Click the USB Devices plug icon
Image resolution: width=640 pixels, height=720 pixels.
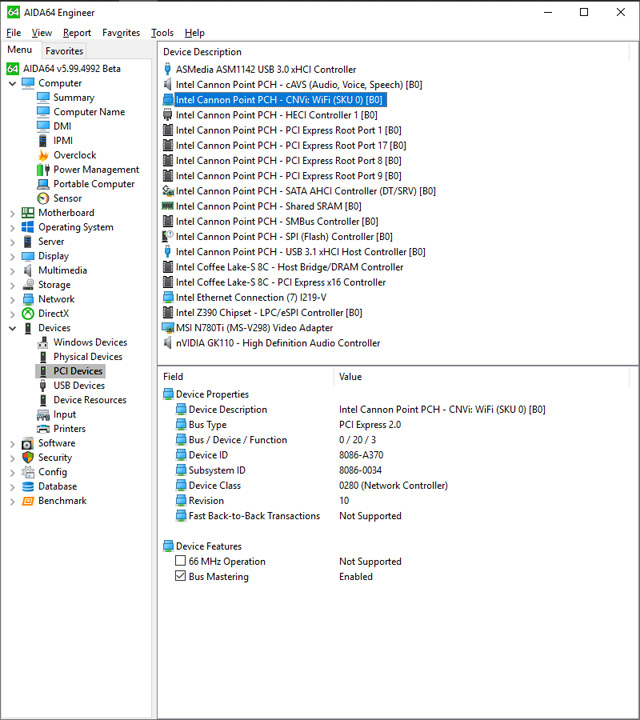tap(43, 386)
